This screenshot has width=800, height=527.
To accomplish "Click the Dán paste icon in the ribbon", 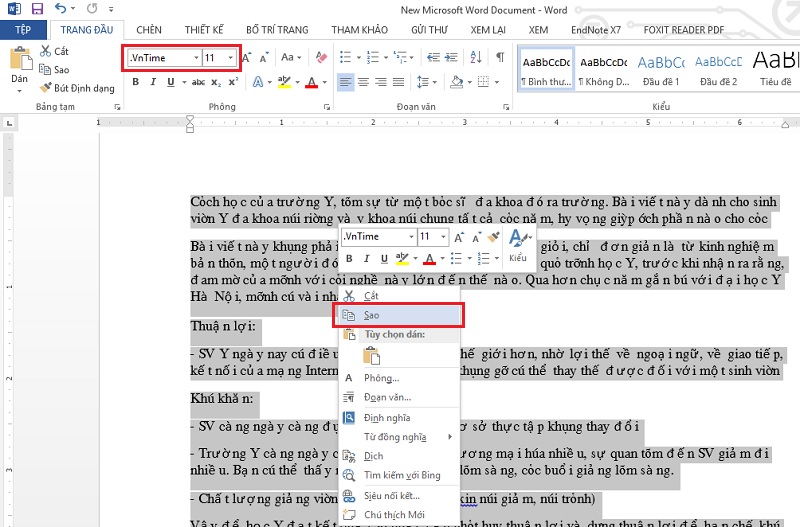I will (20, 58).
